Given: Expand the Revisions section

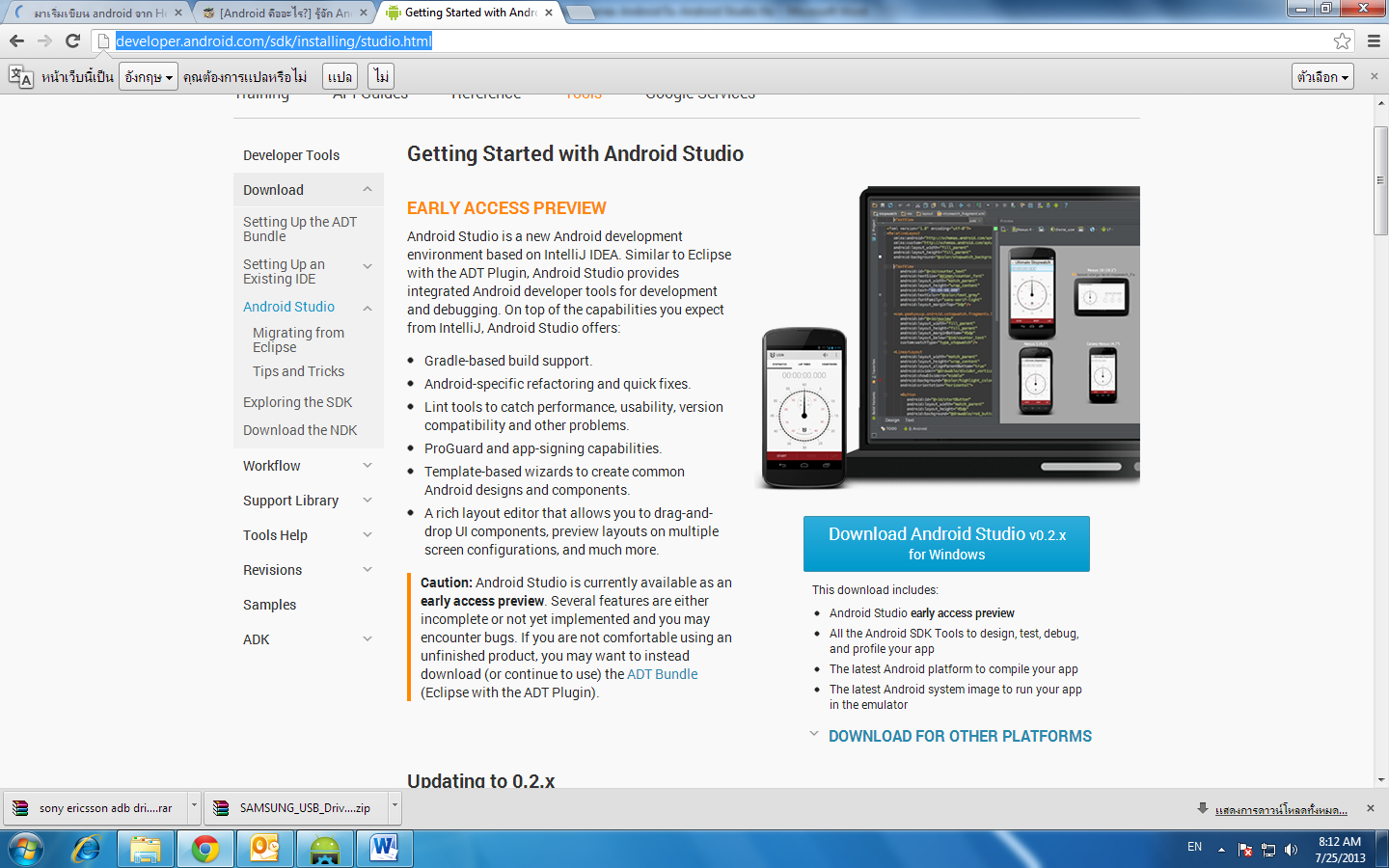Looking at the screenshot, I should pyautogui.click(x=368, y=570).
